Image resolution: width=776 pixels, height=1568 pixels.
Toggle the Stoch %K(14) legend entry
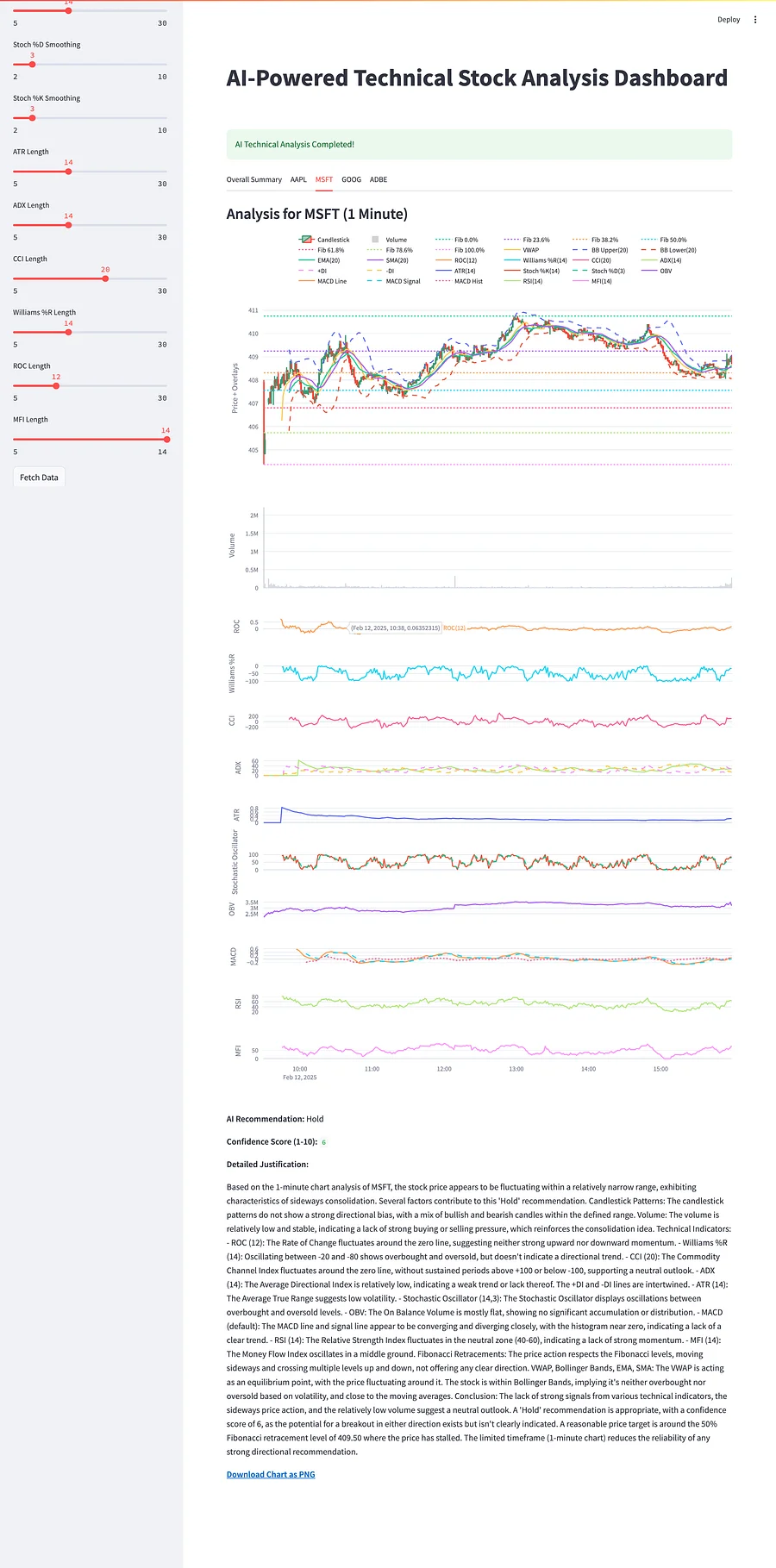point(532,271)
